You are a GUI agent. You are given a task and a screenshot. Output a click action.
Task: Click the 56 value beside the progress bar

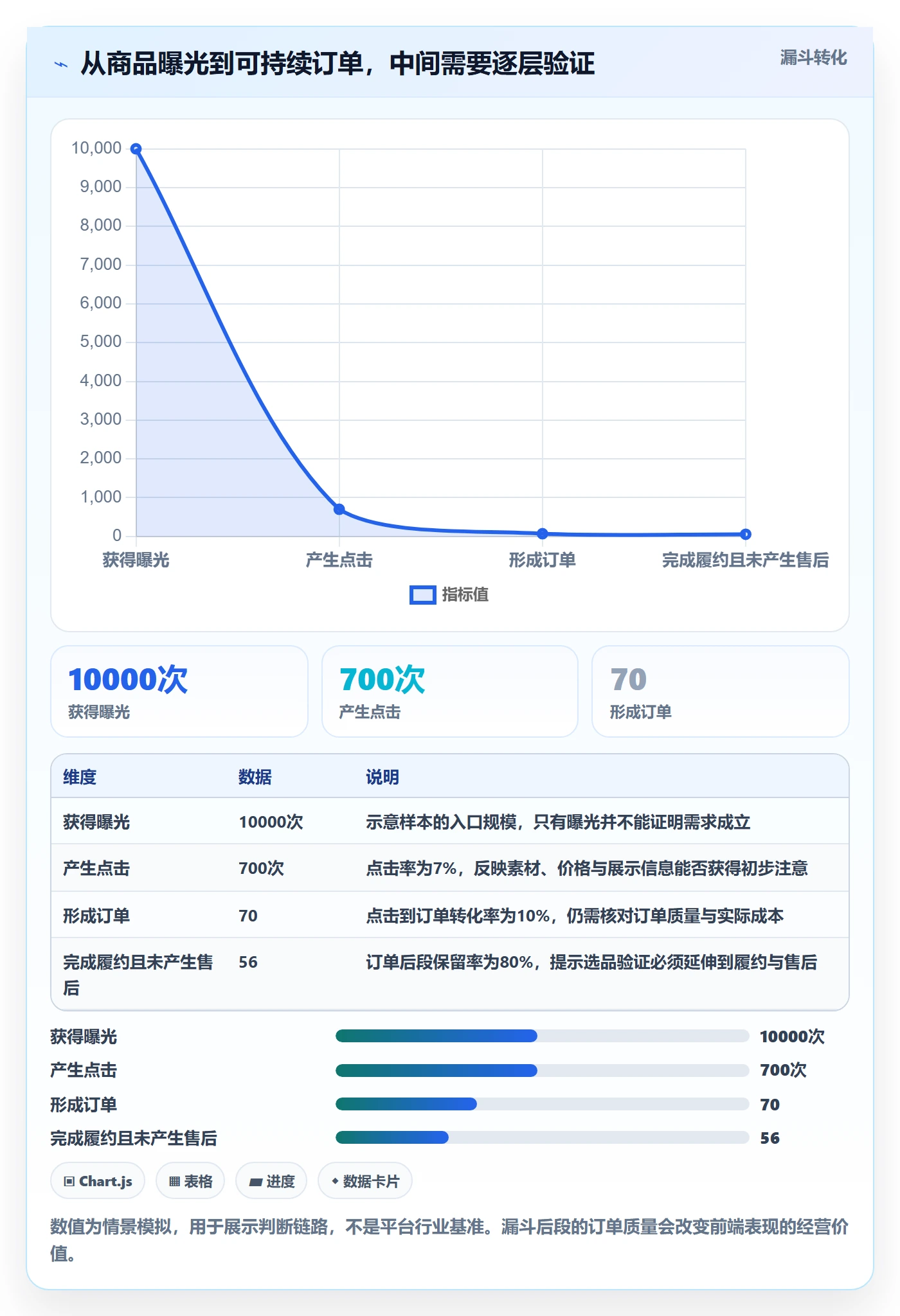(770, 1138)
